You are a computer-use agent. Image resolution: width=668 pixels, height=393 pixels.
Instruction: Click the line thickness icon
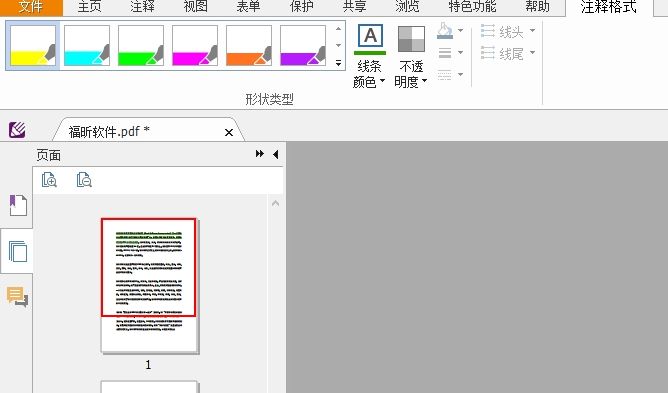(445, 53)
